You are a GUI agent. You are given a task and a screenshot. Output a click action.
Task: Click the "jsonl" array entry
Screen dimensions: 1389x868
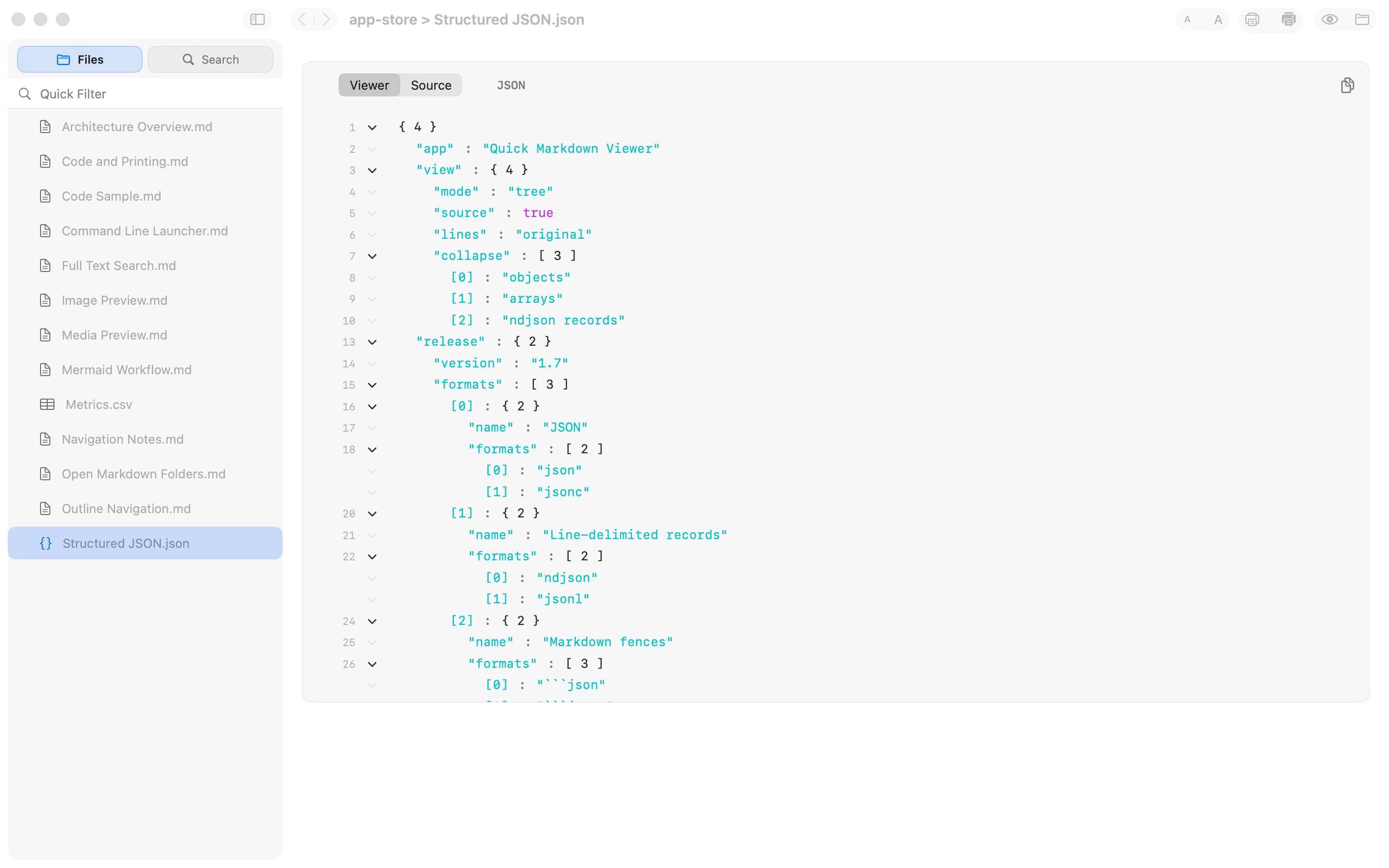563,599
